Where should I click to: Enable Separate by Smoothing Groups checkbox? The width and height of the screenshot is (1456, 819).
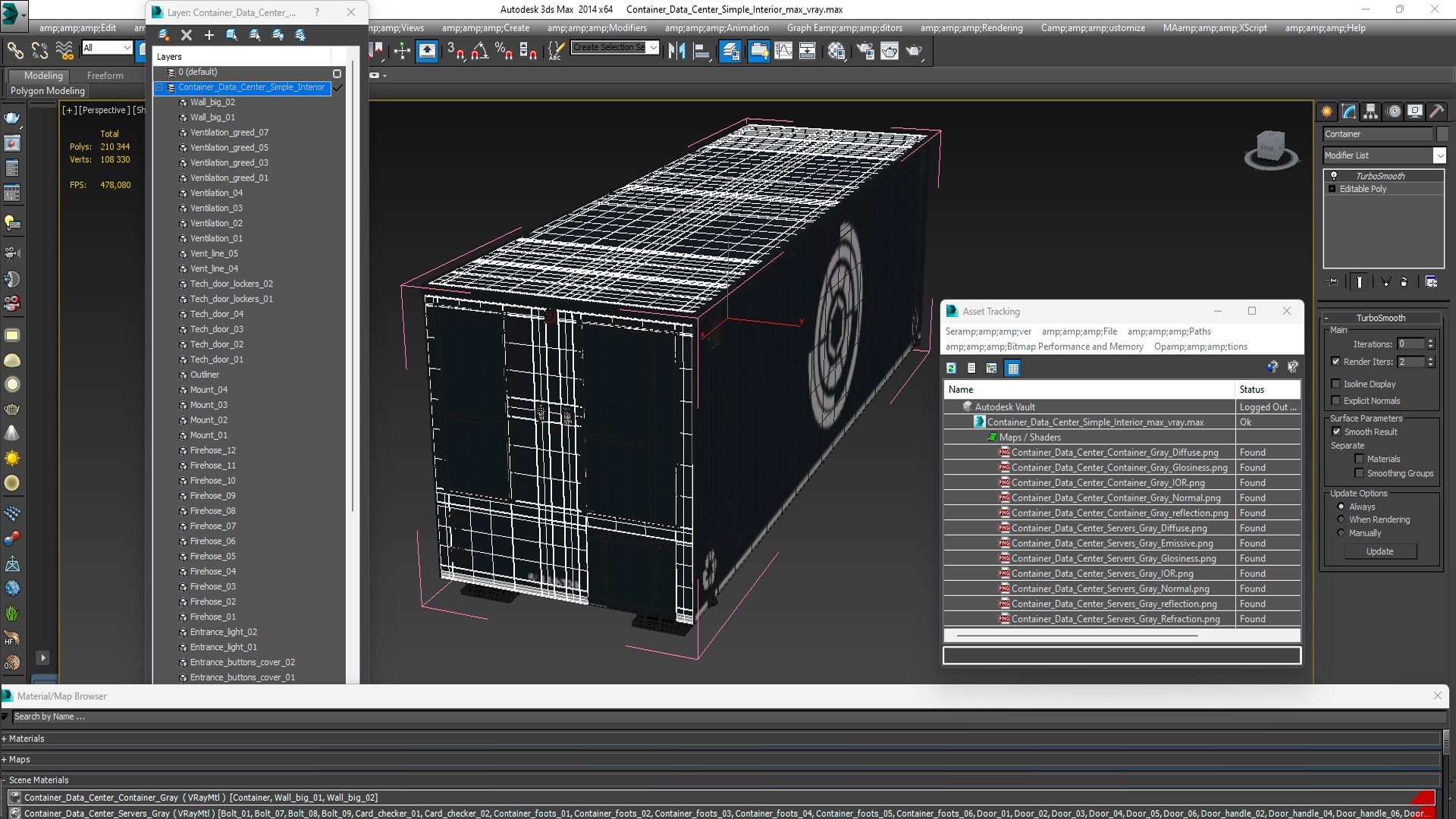pyautogui.click(x=1359, y=473)
